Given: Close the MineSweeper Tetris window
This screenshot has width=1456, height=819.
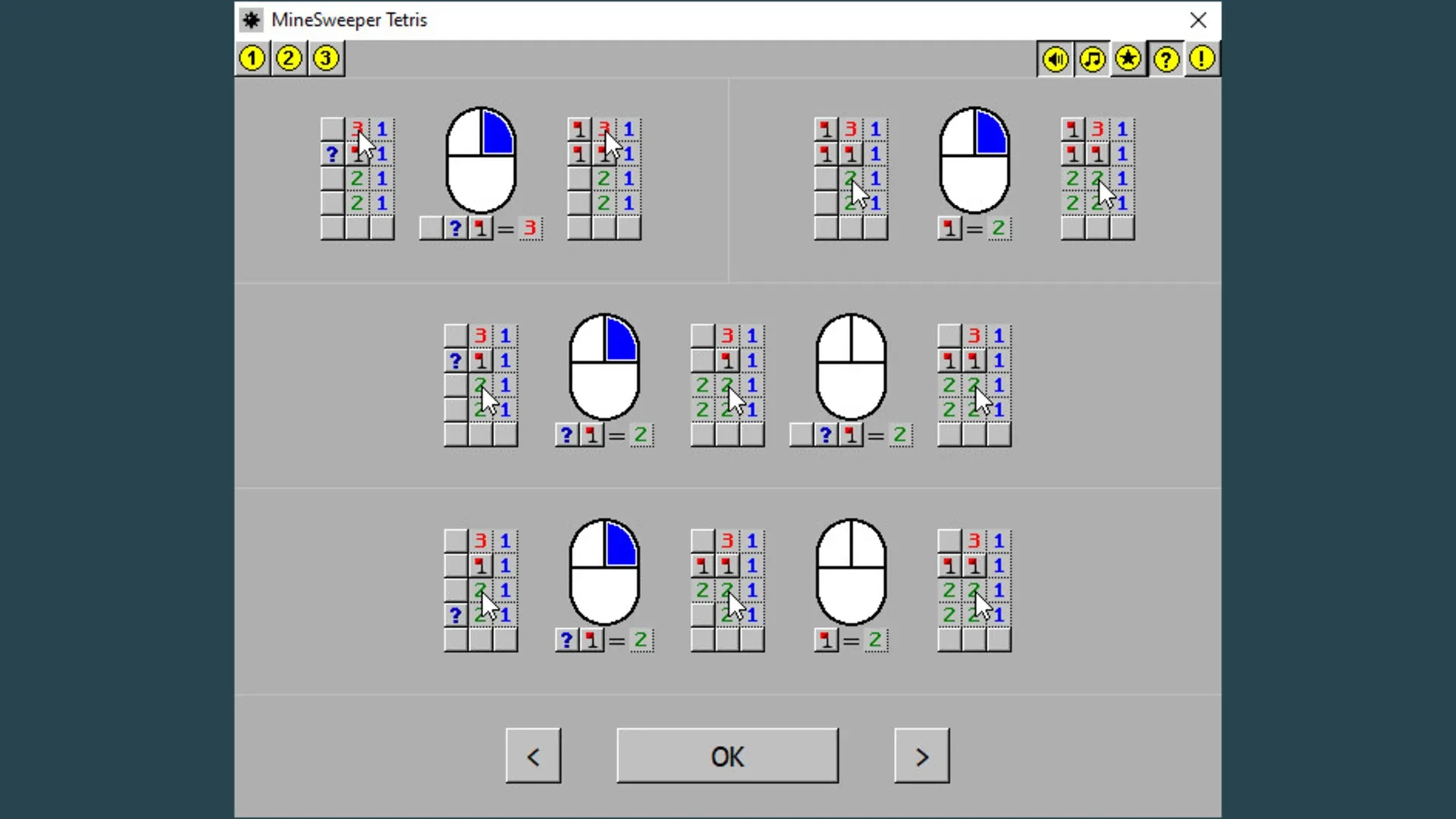Looking at the screenshot, I should tap(1198, 20).
